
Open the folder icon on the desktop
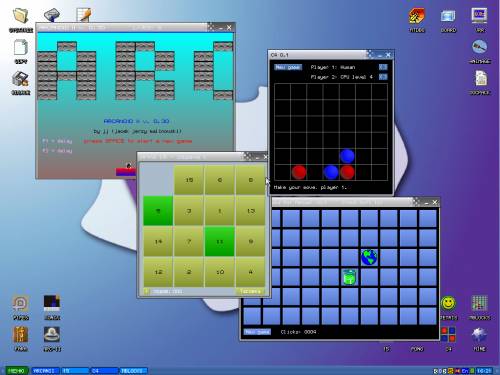[x=20, y=16]
